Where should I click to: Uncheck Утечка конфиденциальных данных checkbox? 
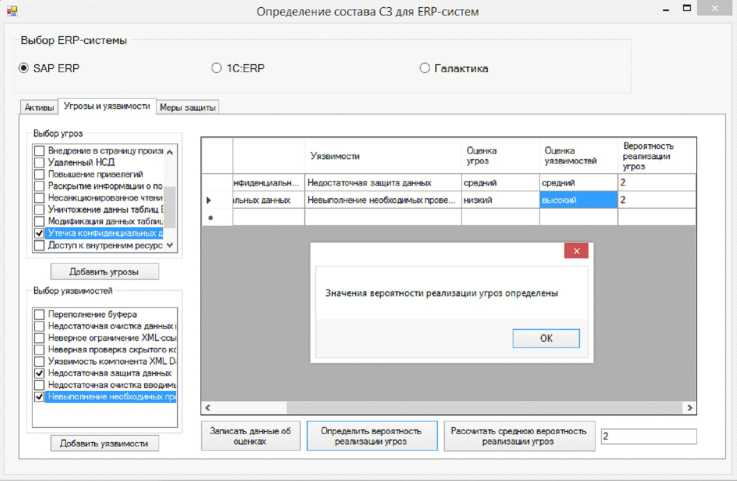[x=39, y=233]
